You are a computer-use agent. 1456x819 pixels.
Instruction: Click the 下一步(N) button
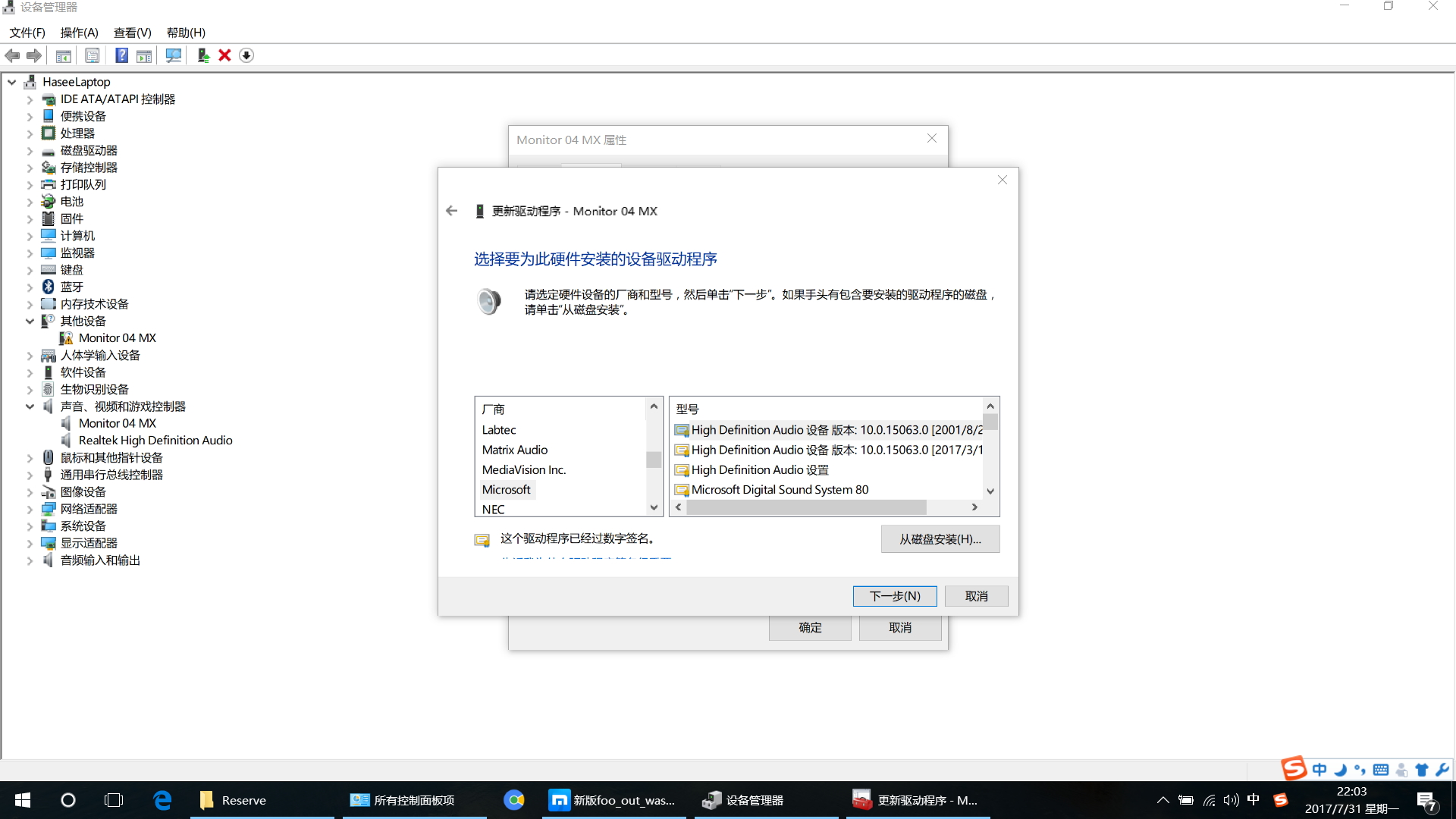coord(894,596)
